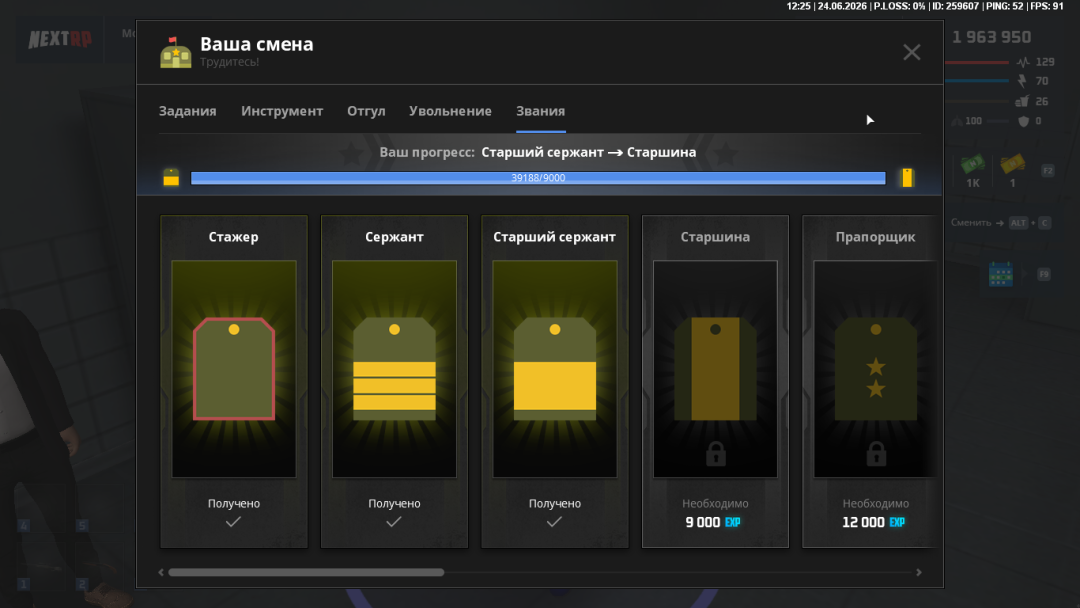This screenshot has width=1080, height=608.
Task: Click the lock icon on Прапорщик card
Action: 876,454
